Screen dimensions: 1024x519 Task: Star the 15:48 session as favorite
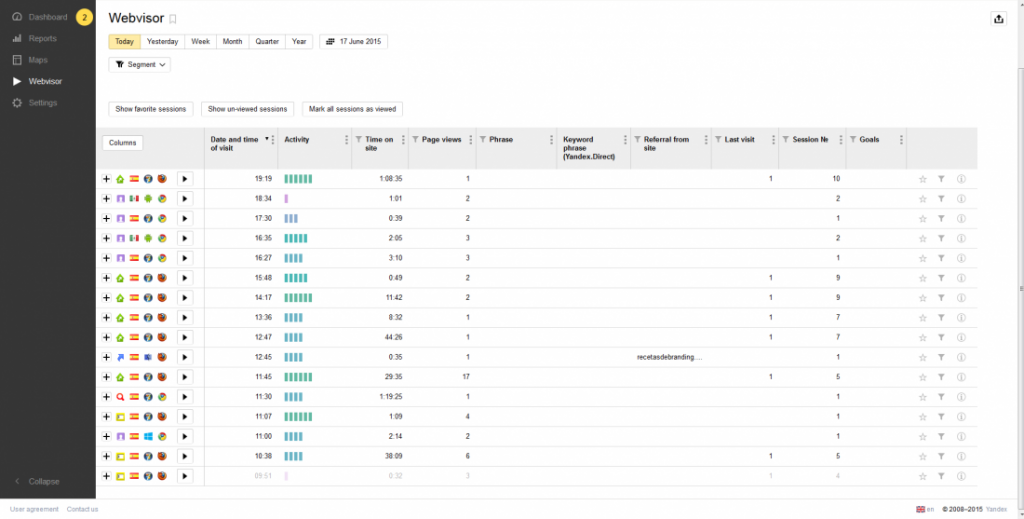pos(923,278)
